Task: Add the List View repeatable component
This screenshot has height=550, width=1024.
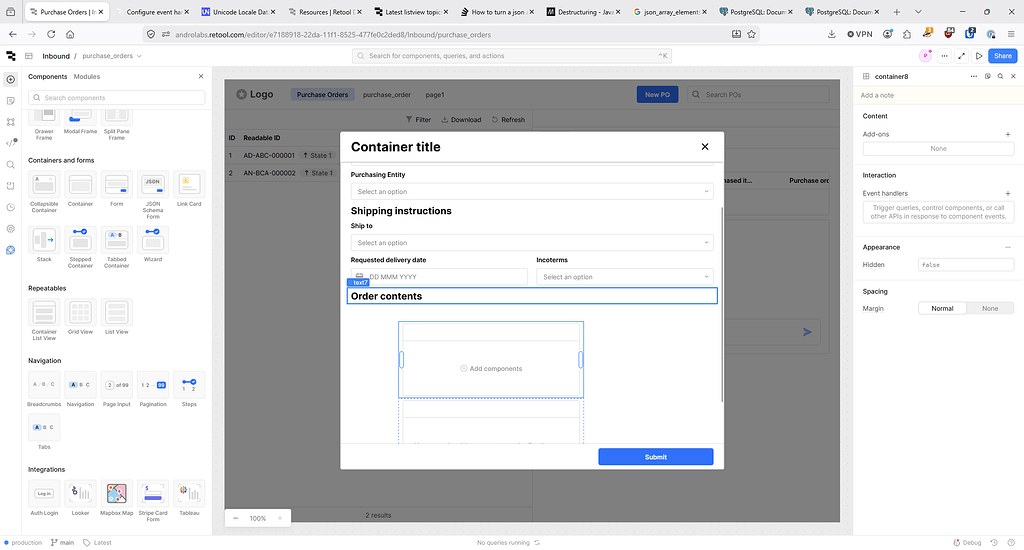Action: [x=117, y=317]
